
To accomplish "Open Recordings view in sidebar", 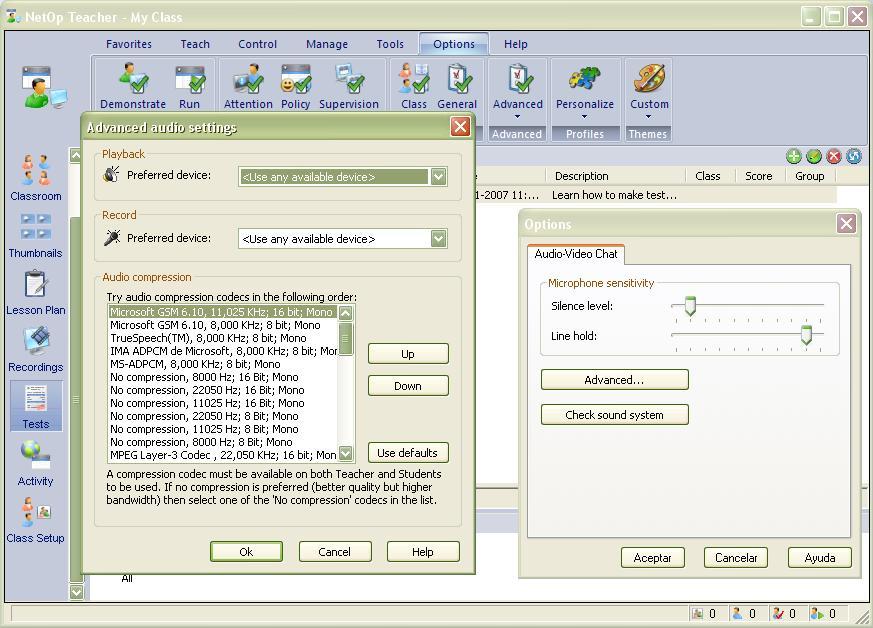I will (36, 350).
